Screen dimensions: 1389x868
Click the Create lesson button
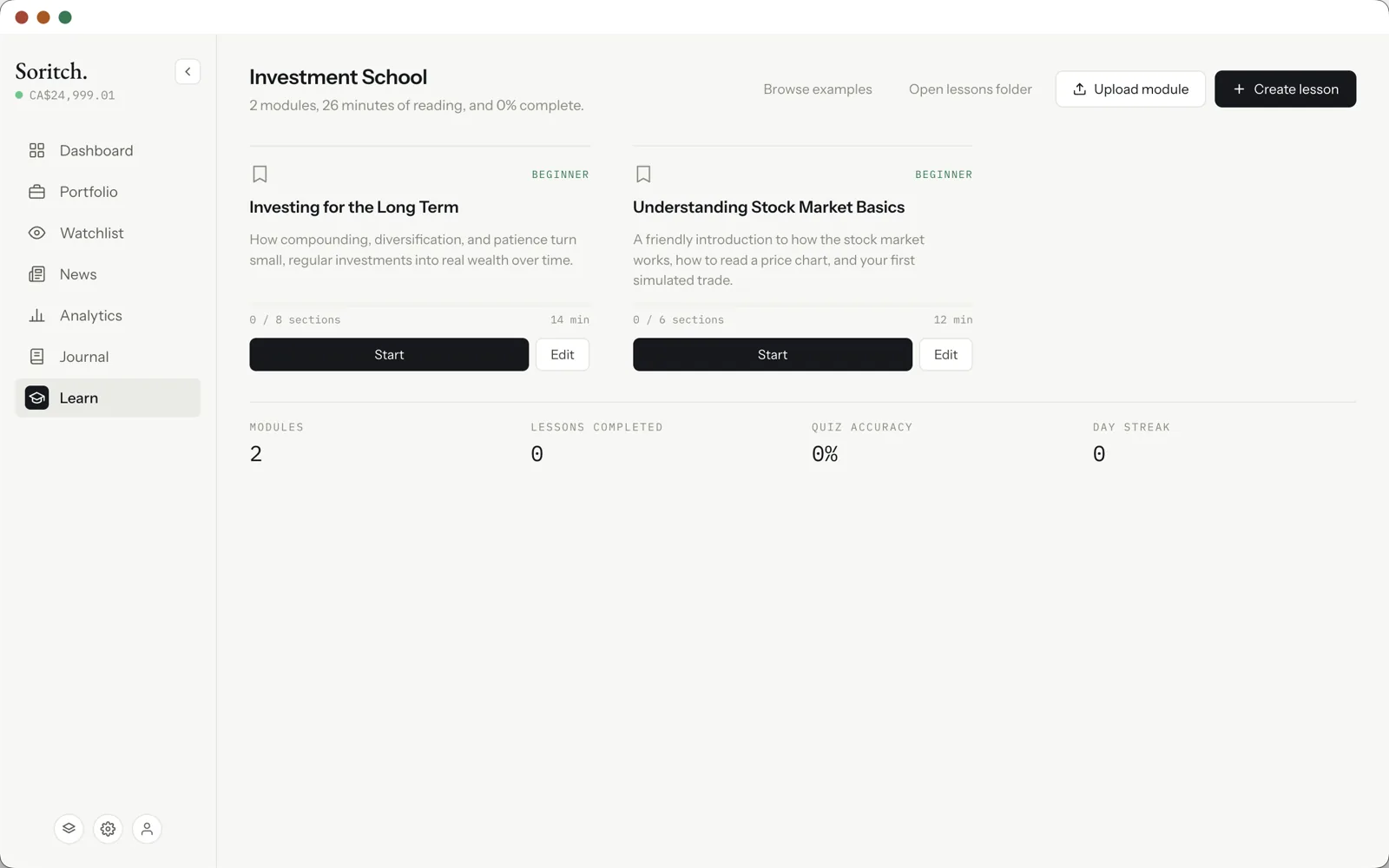[1285, 89]
